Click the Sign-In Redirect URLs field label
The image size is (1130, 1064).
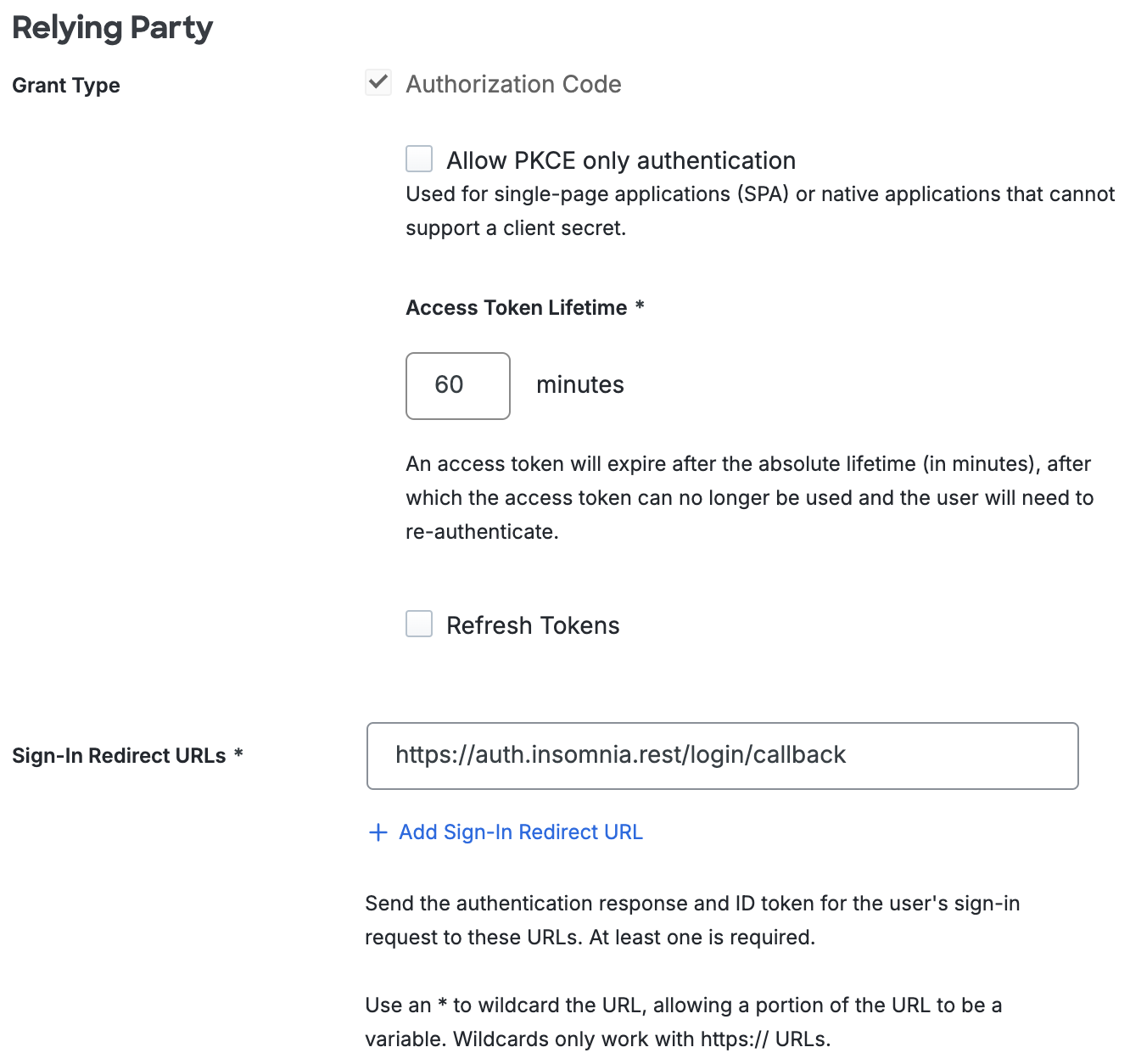coord(119,756)
